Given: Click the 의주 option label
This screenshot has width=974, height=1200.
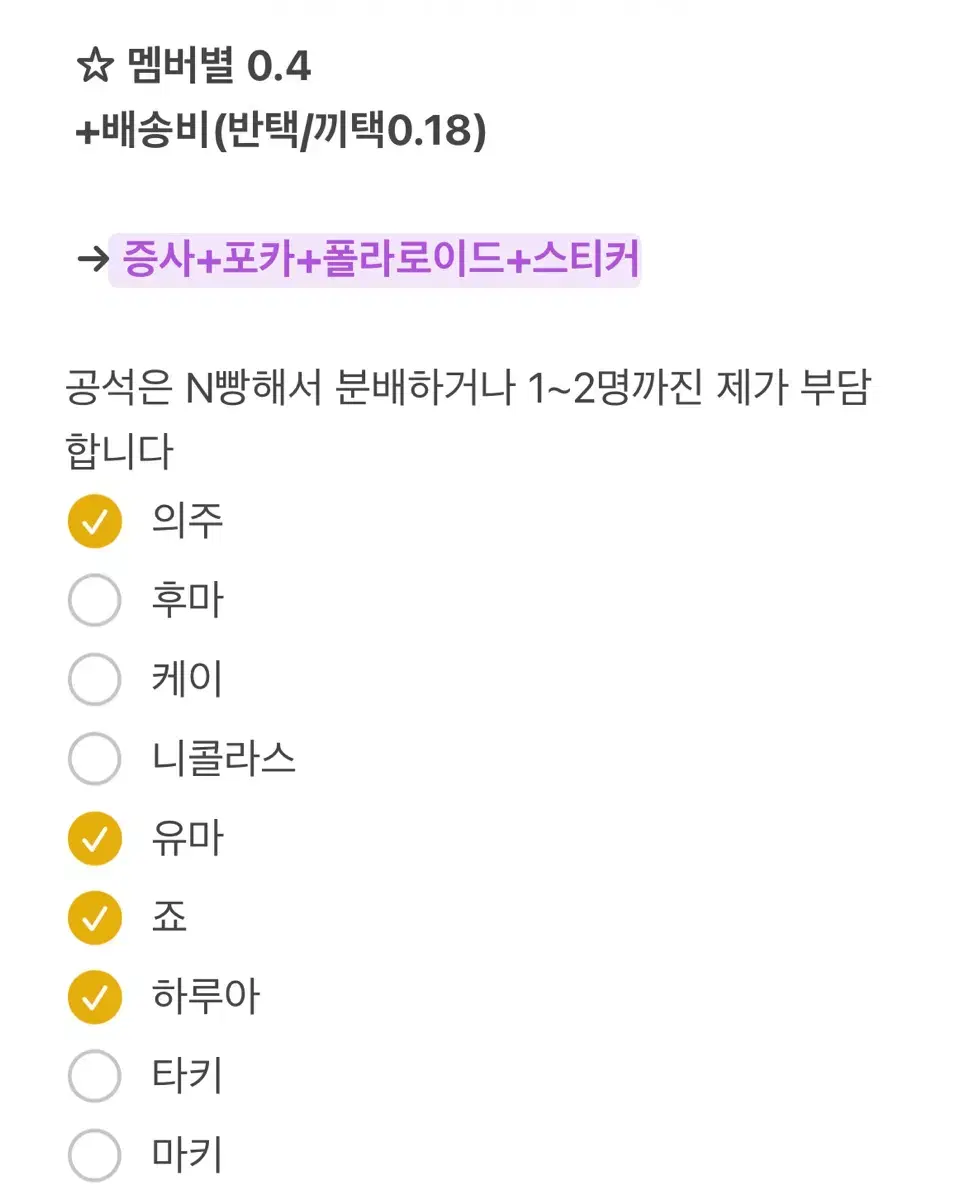Looking at the screenshot, I should [187, 521].
